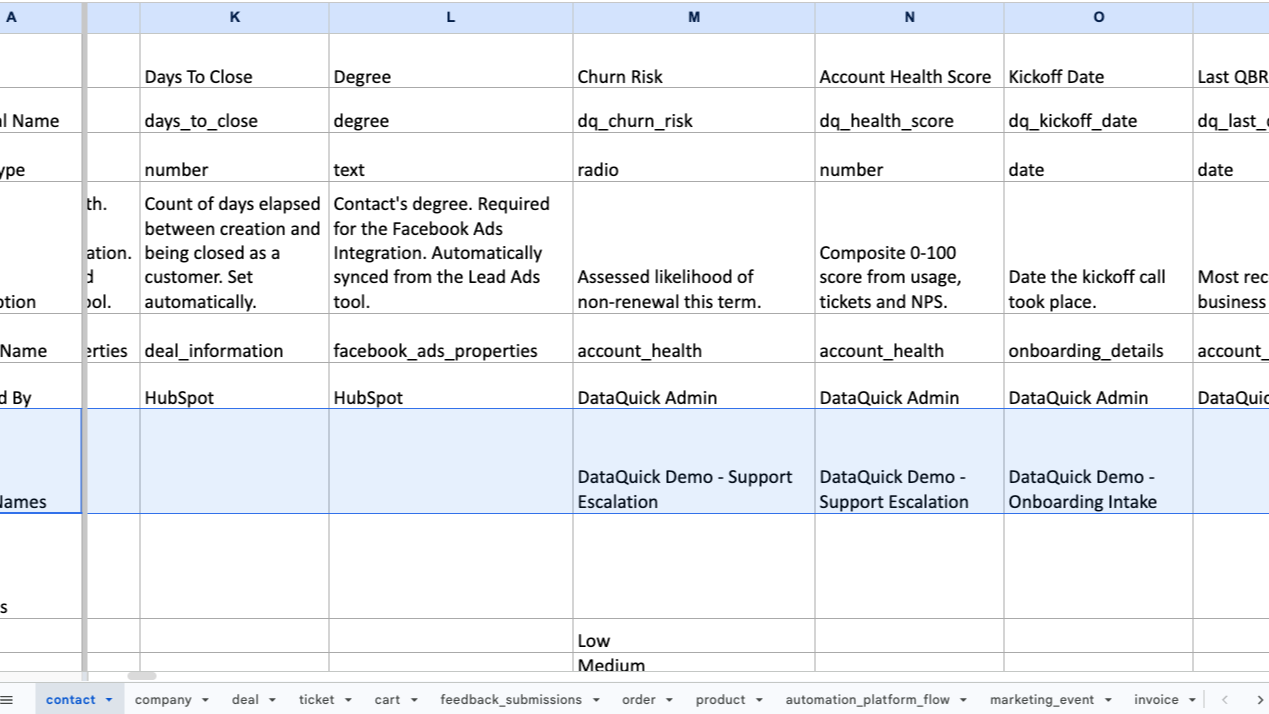This screenshot has height=714, width=1269.
Task: Click the 'dq_health_score' cell
Action: pos(909,111)
